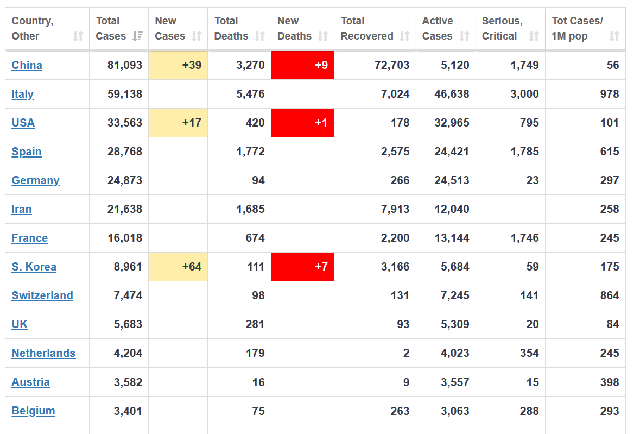
Task: Select USA's +1 new deaths cell
Action: 302,123
